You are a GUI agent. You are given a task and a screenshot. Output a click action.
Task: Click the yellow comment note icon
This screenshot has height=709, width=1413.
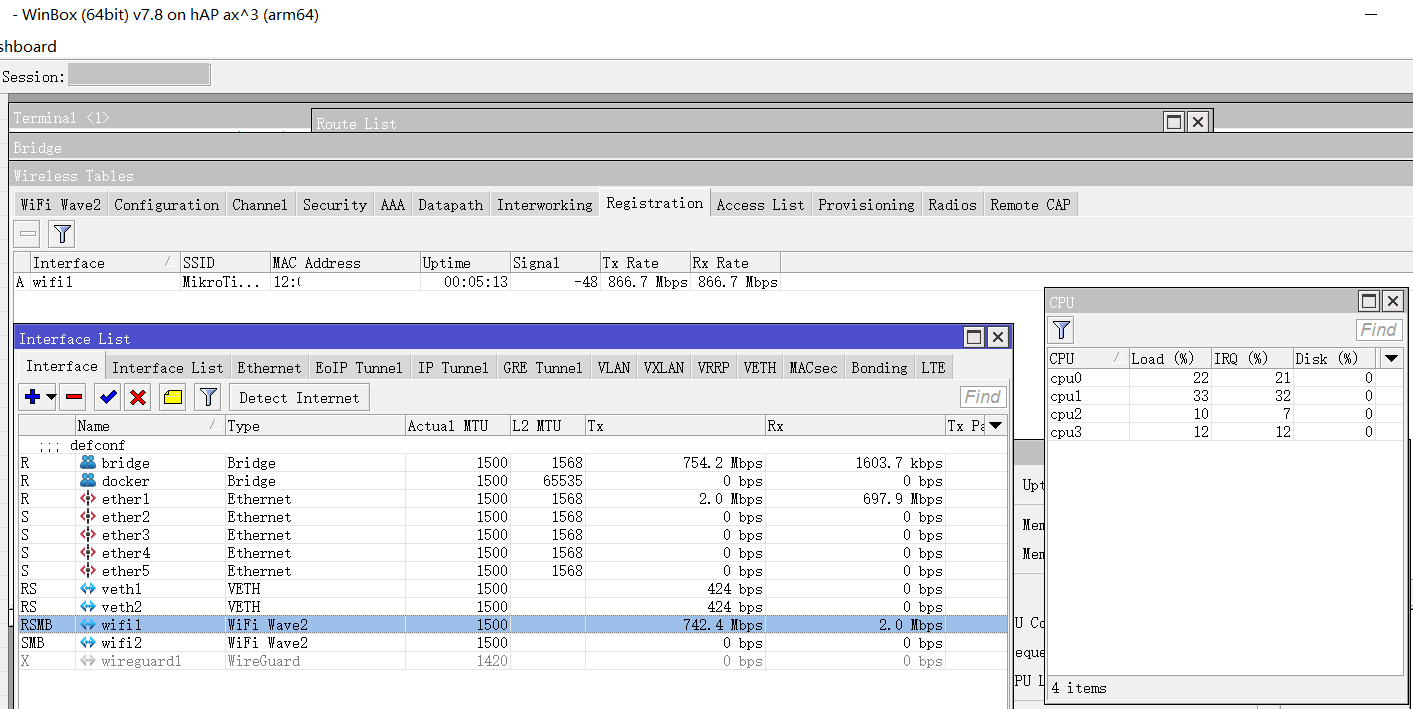(173, 397)
